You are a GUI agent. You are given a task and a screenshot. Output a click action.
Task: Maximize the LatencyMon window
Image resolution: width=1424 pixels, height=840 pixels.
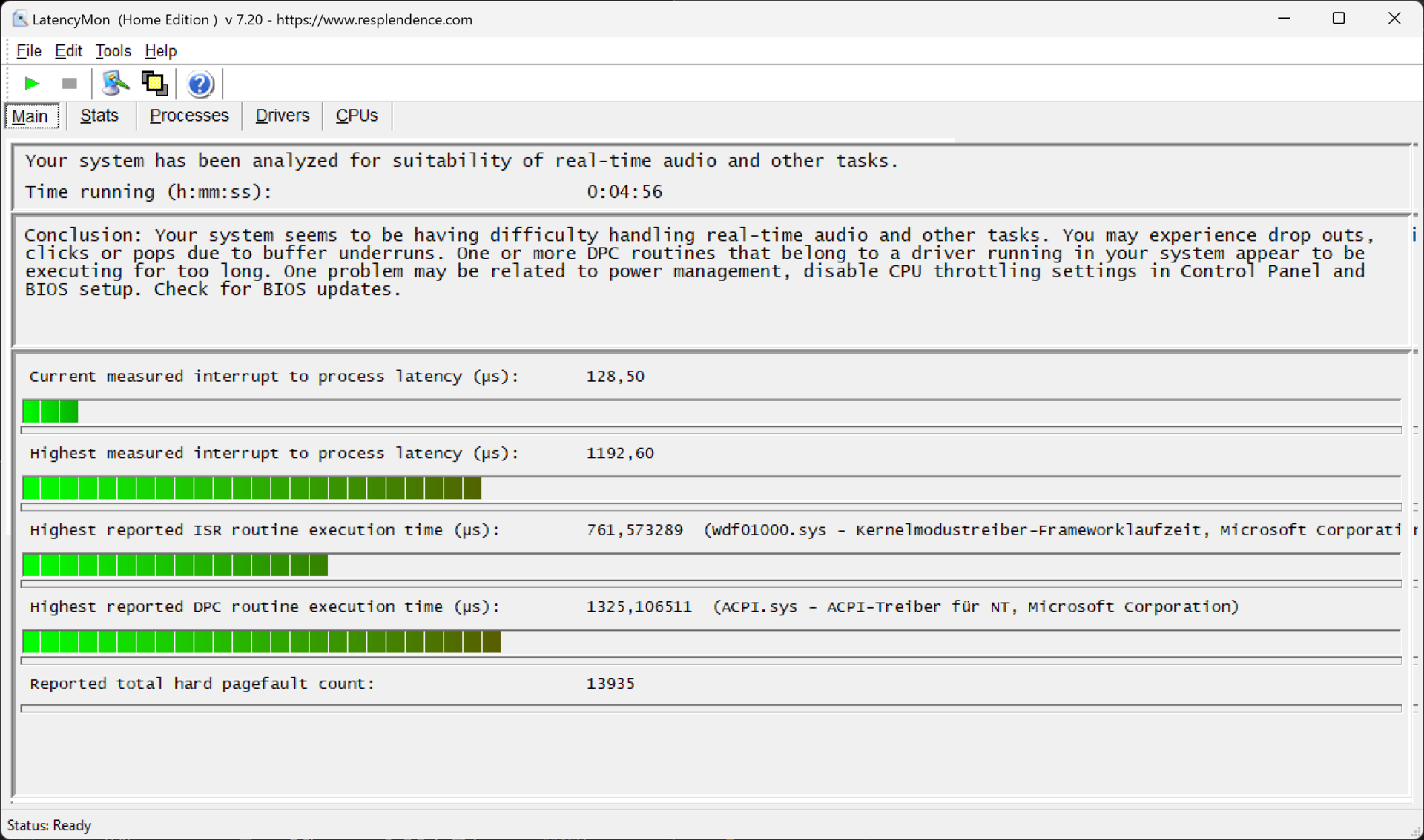coord(1338,19)
